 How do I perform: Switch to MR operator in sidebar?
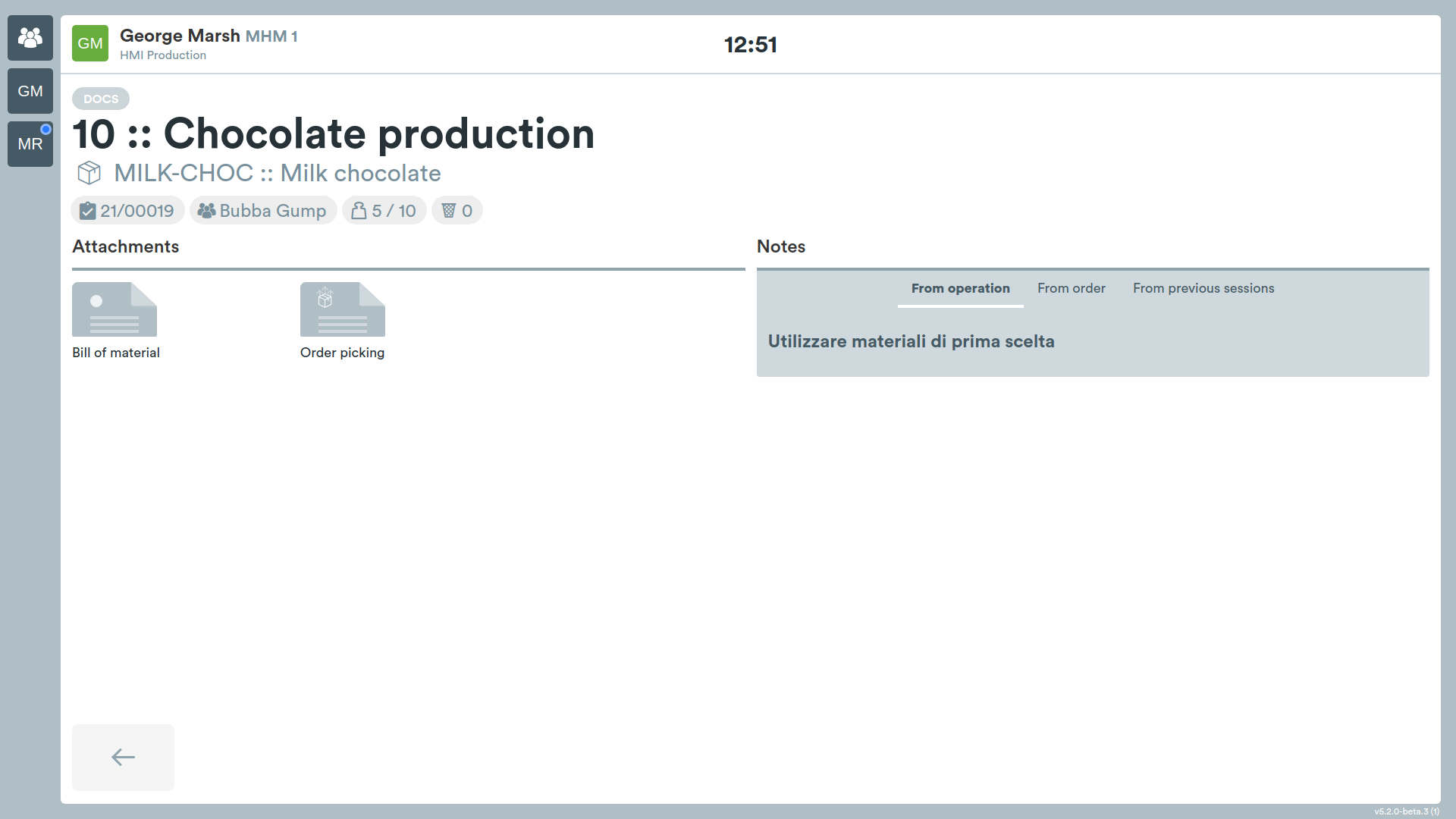pos(30,144)
